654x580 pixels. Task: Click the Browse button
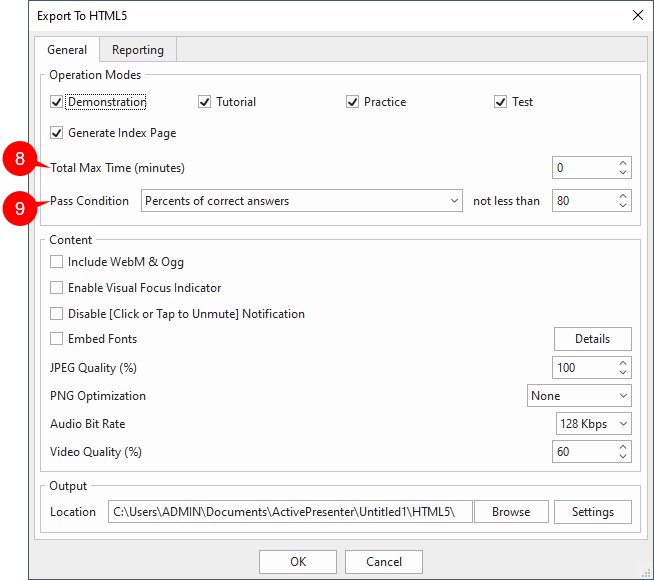511,512
